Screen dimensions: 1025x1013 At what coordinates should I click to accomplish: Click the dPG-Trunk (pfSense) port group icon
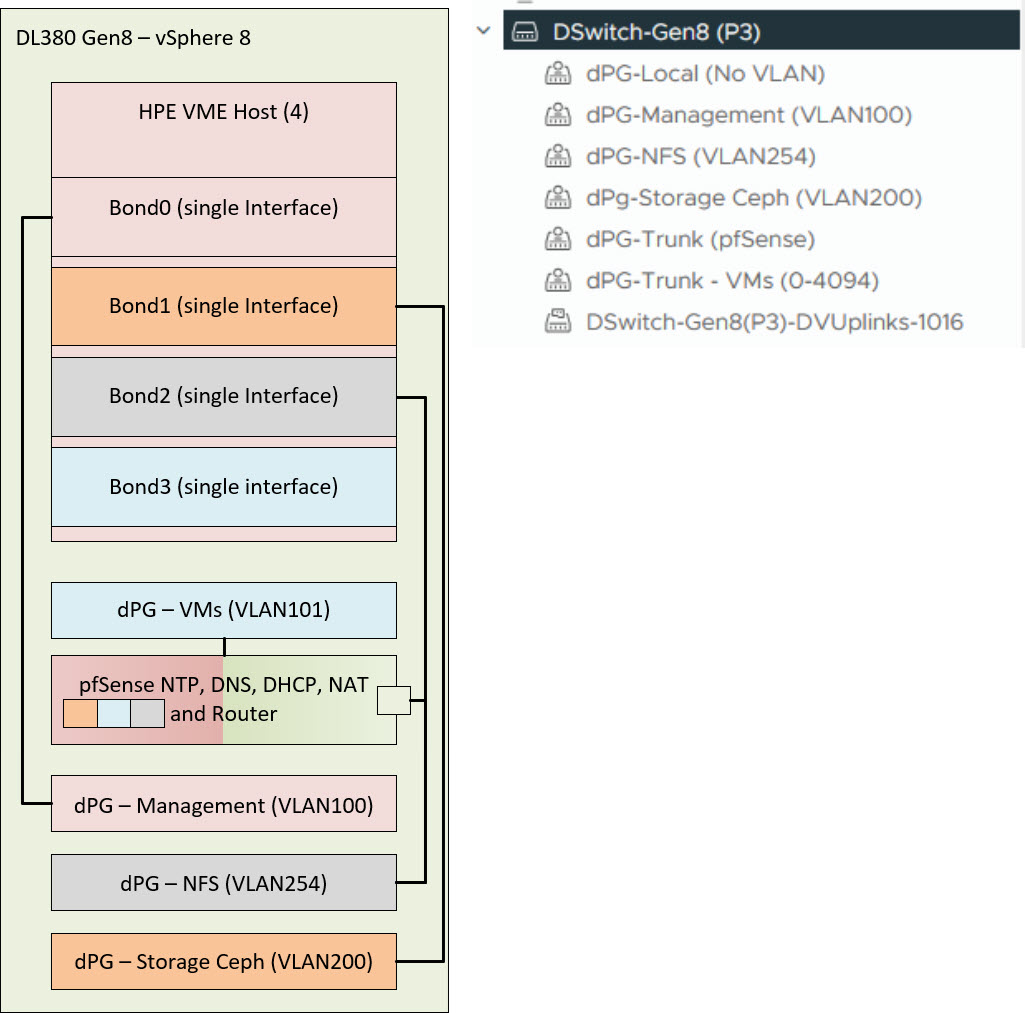pos(556,239)
